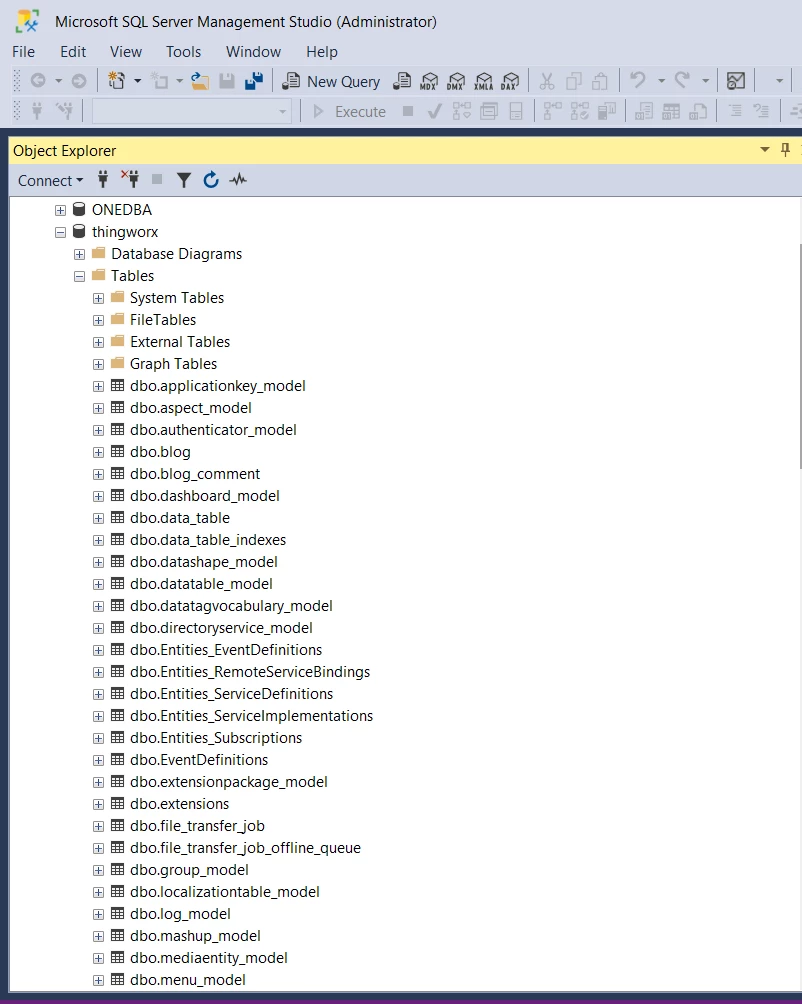The image size is (802, 1004).
Task: Open the Database Engine Query icon
Action: pos(402,81)
